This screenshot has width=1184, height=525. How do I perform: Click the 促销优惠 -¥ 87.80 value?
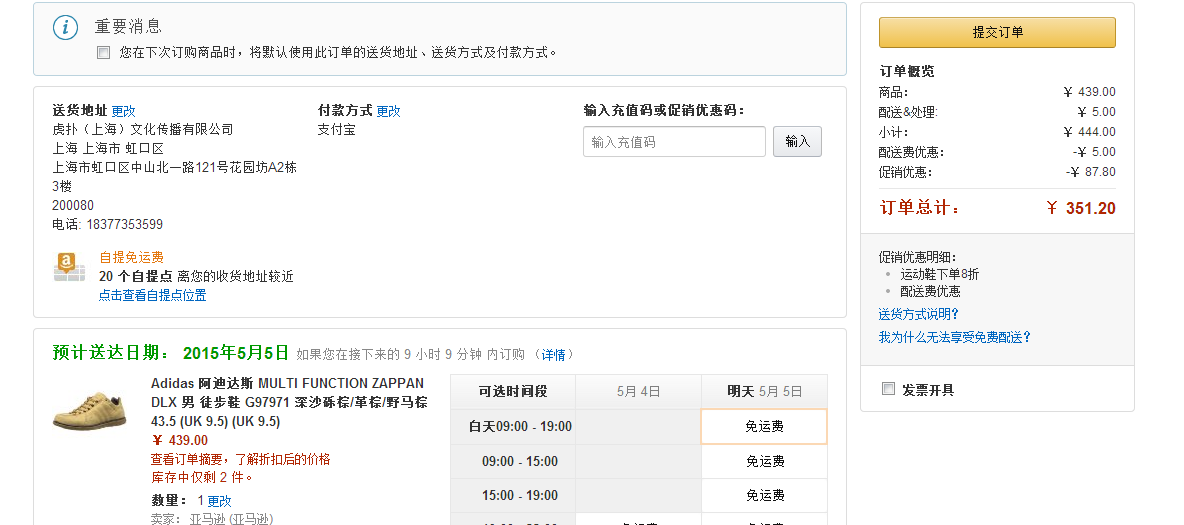point(1090,172)
